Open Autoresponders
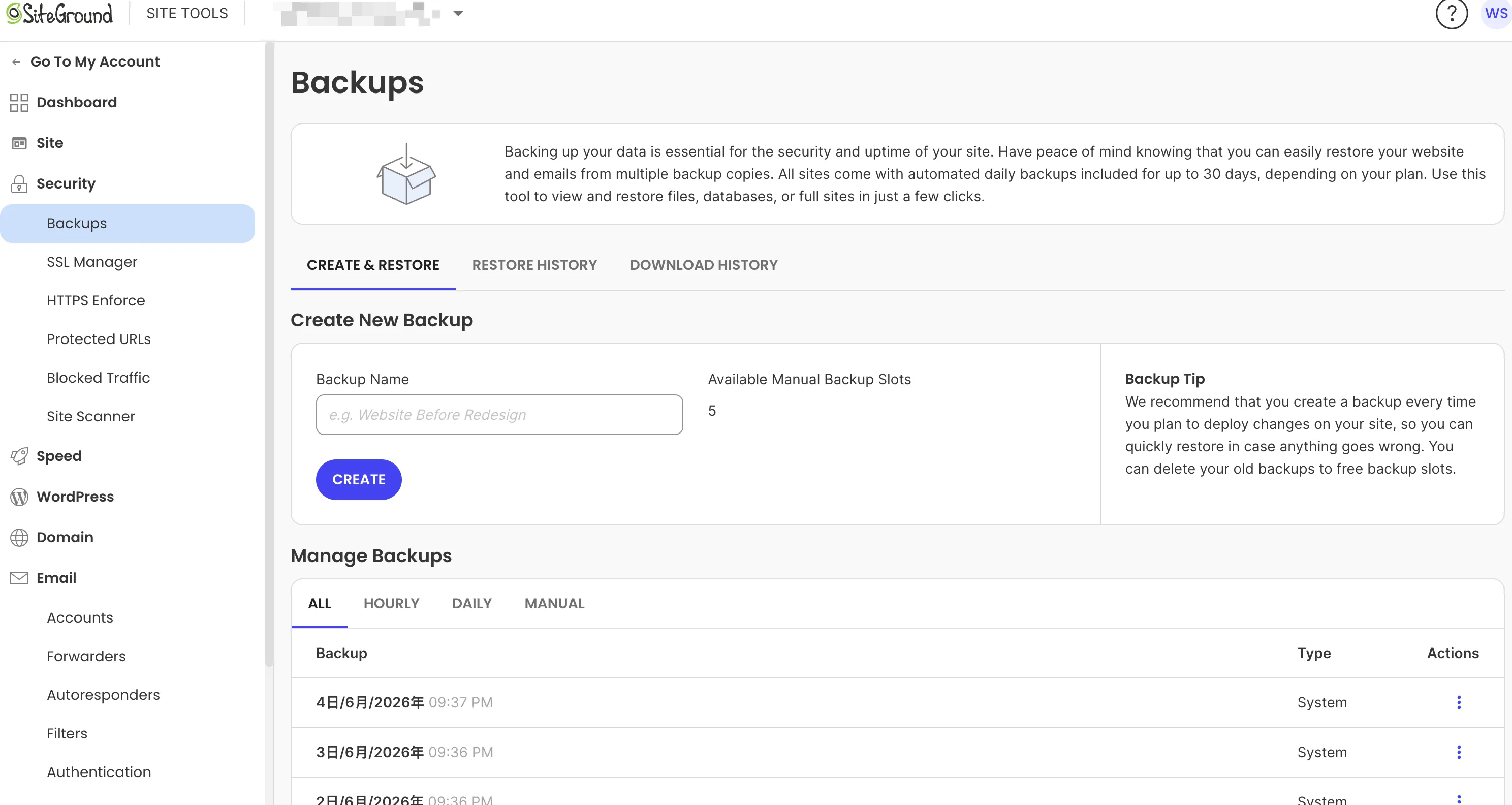This screenshot has height=805, width=1512. coord(103,695)
